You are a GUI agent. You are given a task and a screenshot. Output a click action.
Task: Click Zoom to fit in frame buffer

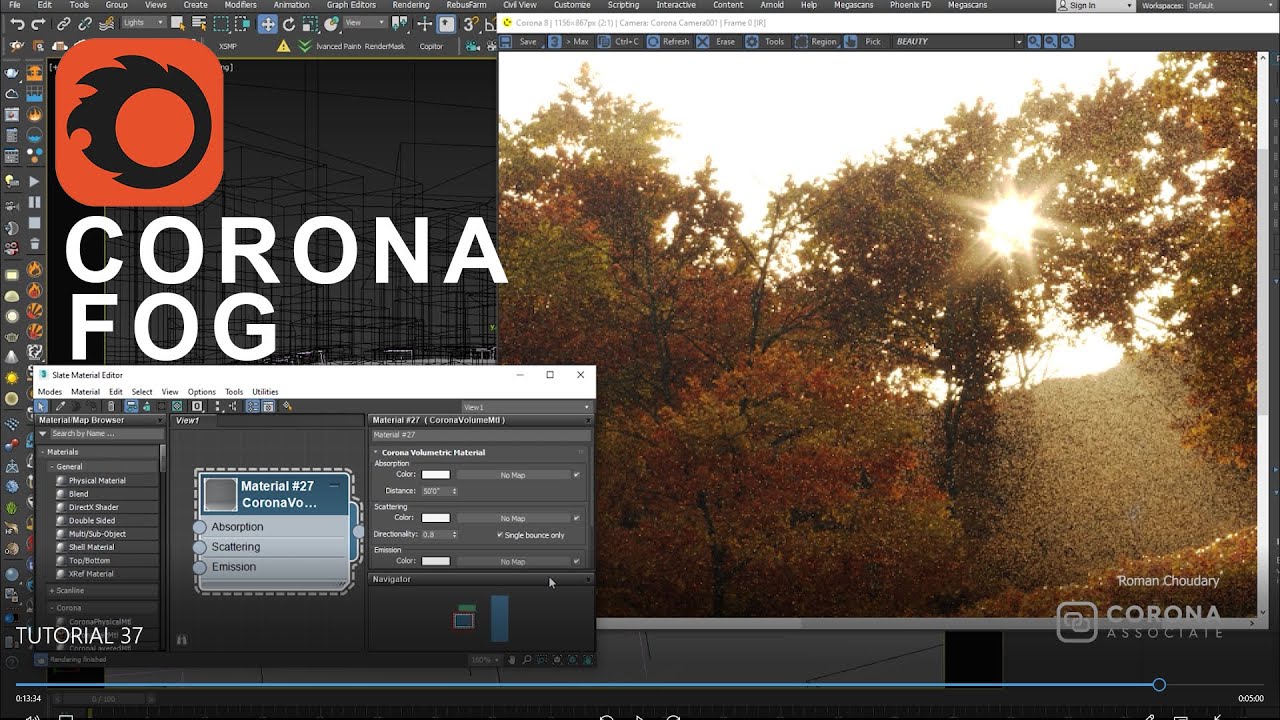point(1067,42)
